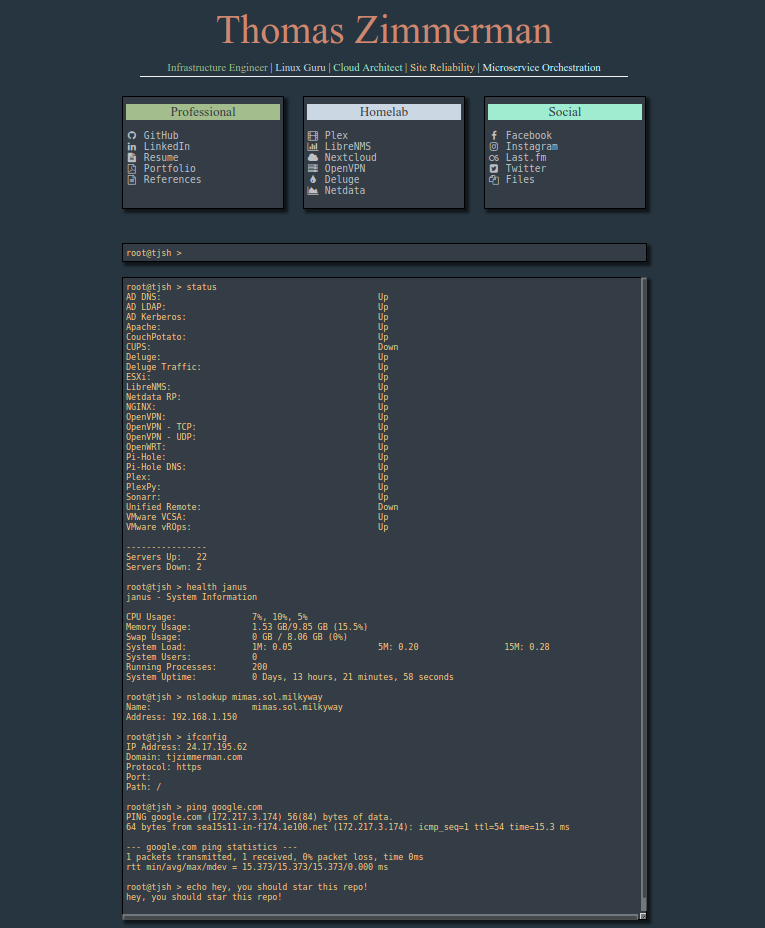The width and height of the screenshot is (765, 928).
Task: Click the Resume document icon
Action: (132, 157)
